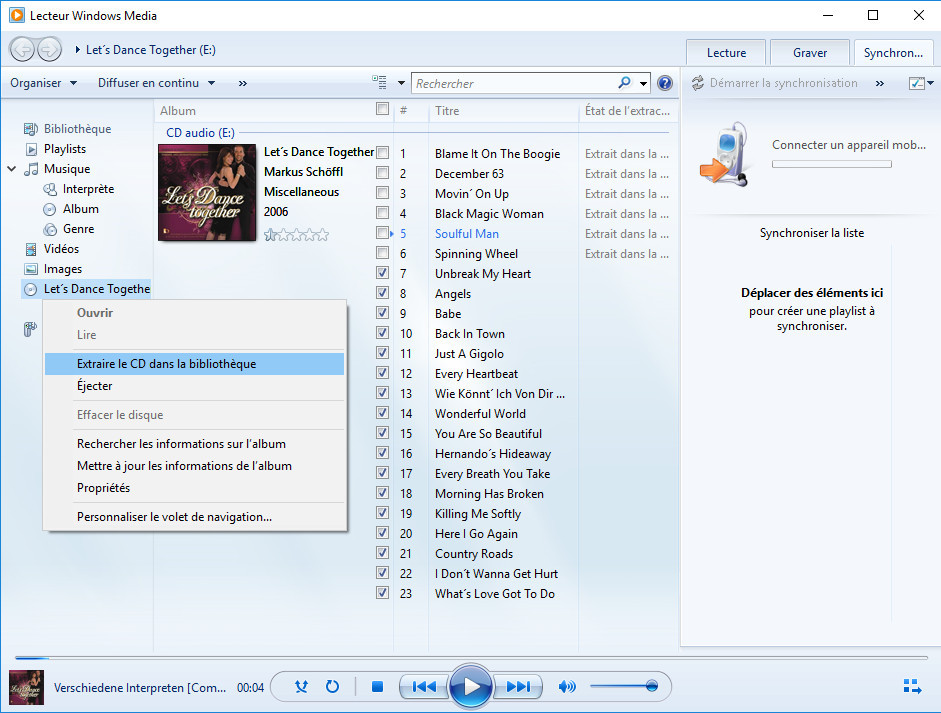Screen dimensions: 941x713
Task: Open sync options dropdown arrow
Action: click(930, 83)
